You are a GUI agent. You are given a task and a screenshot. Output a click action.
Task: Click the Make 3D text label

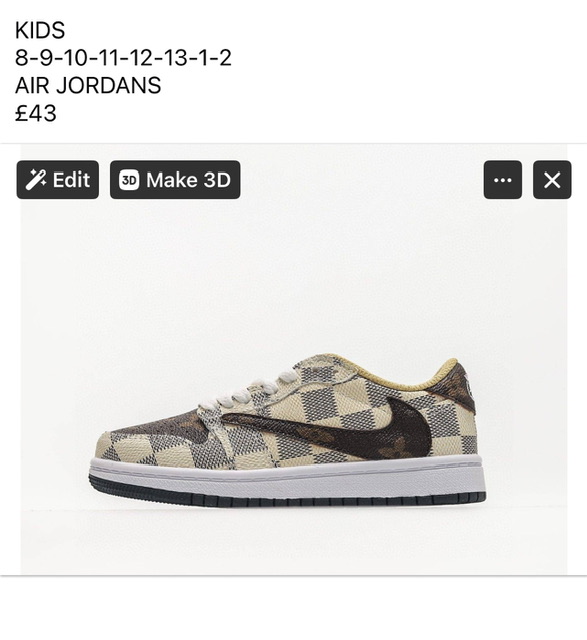(x=189, y=180)
